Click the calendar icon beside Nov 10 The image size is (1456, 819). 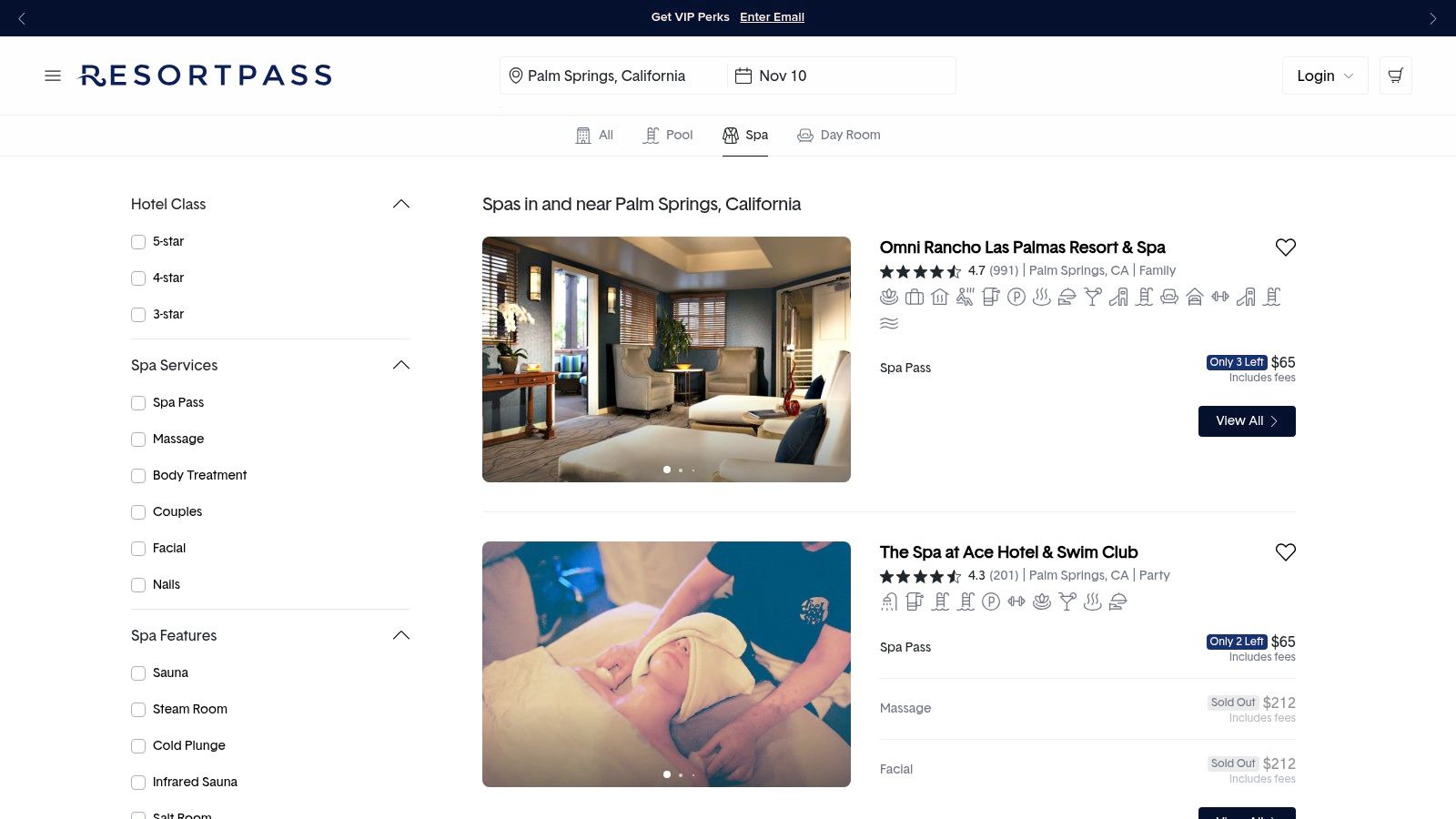[743, 76]
